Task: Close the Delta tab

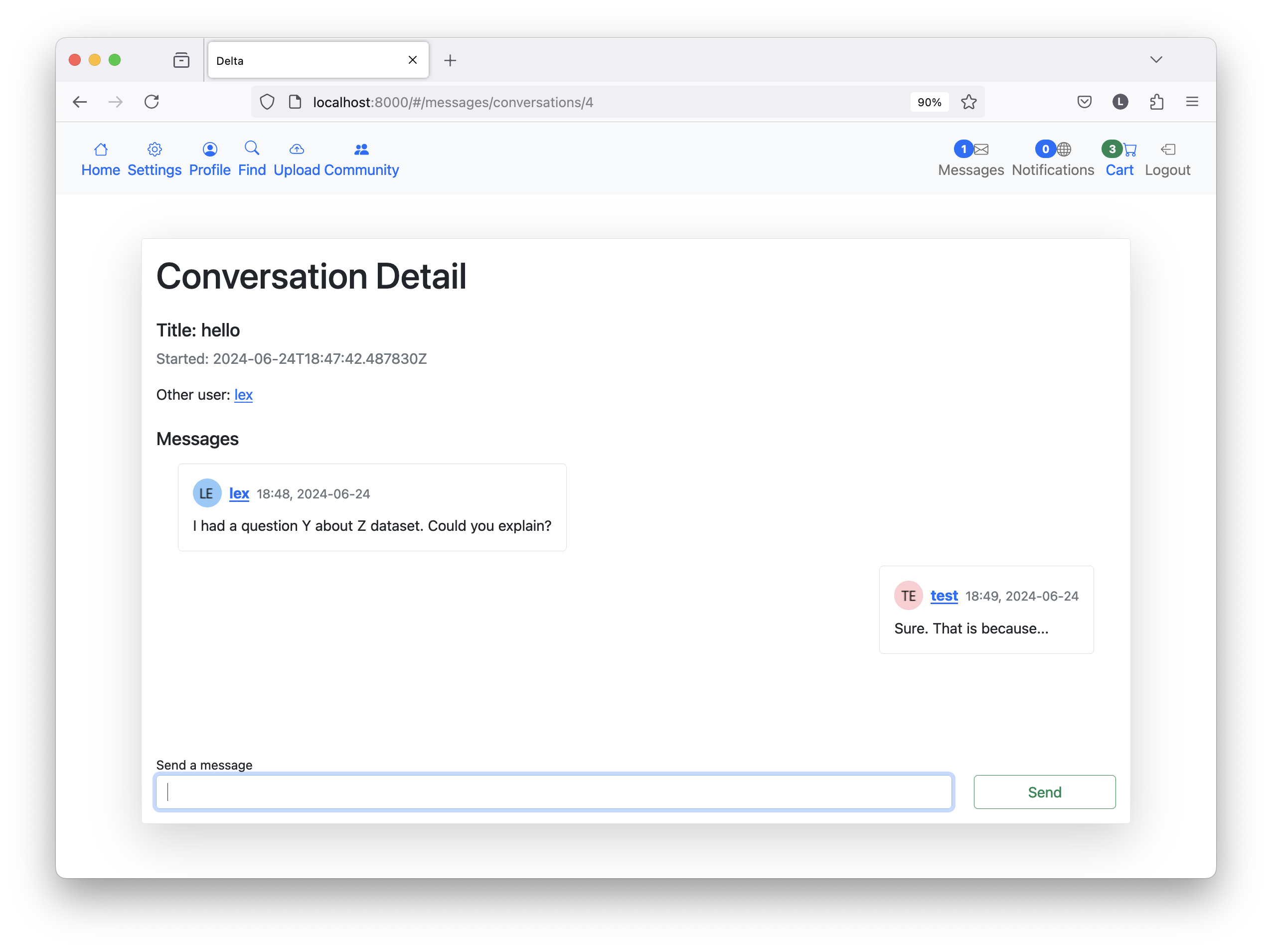Action: click(412, 60)
